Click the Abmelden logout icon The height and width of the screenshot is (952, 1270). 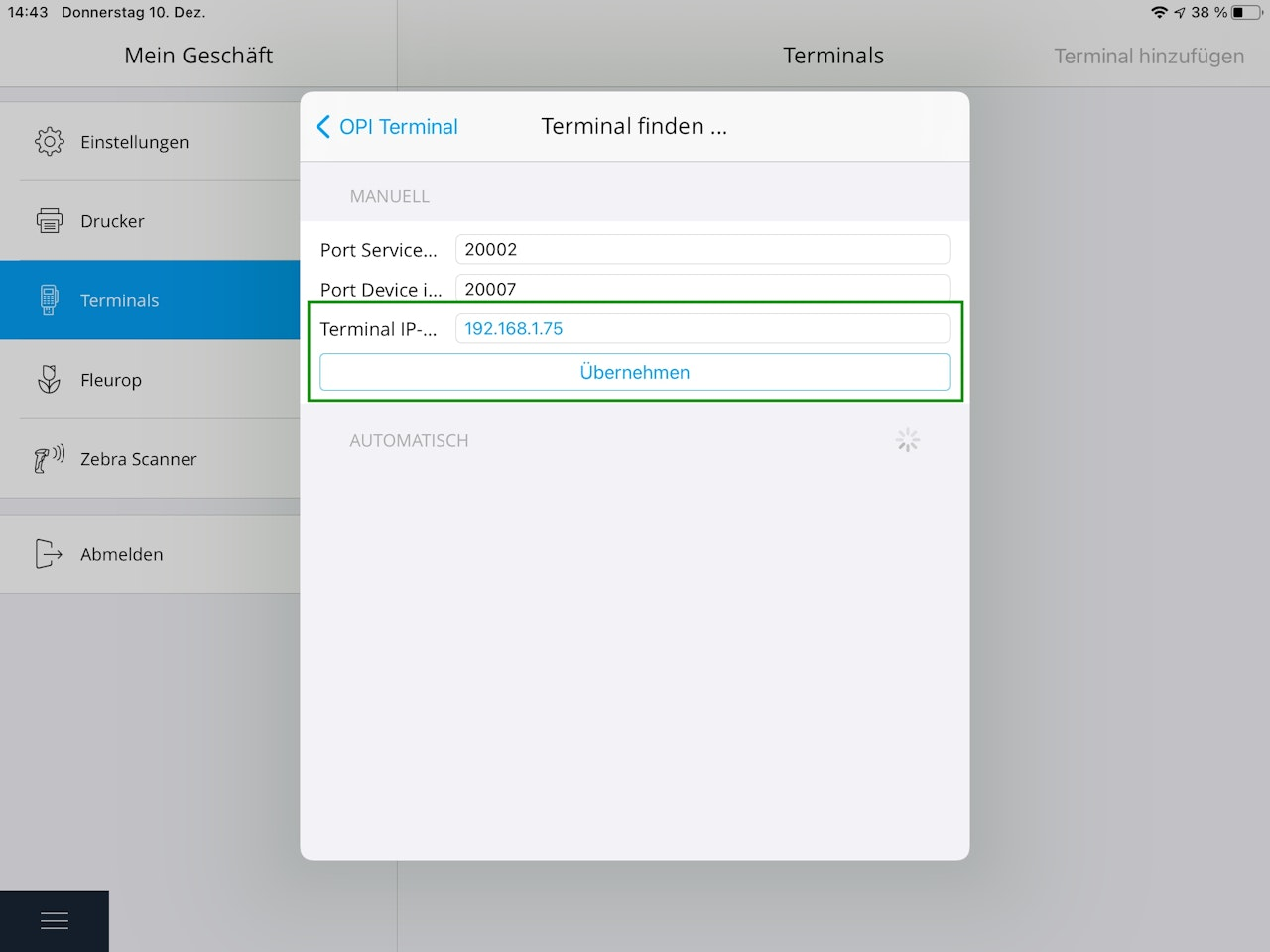49,554
